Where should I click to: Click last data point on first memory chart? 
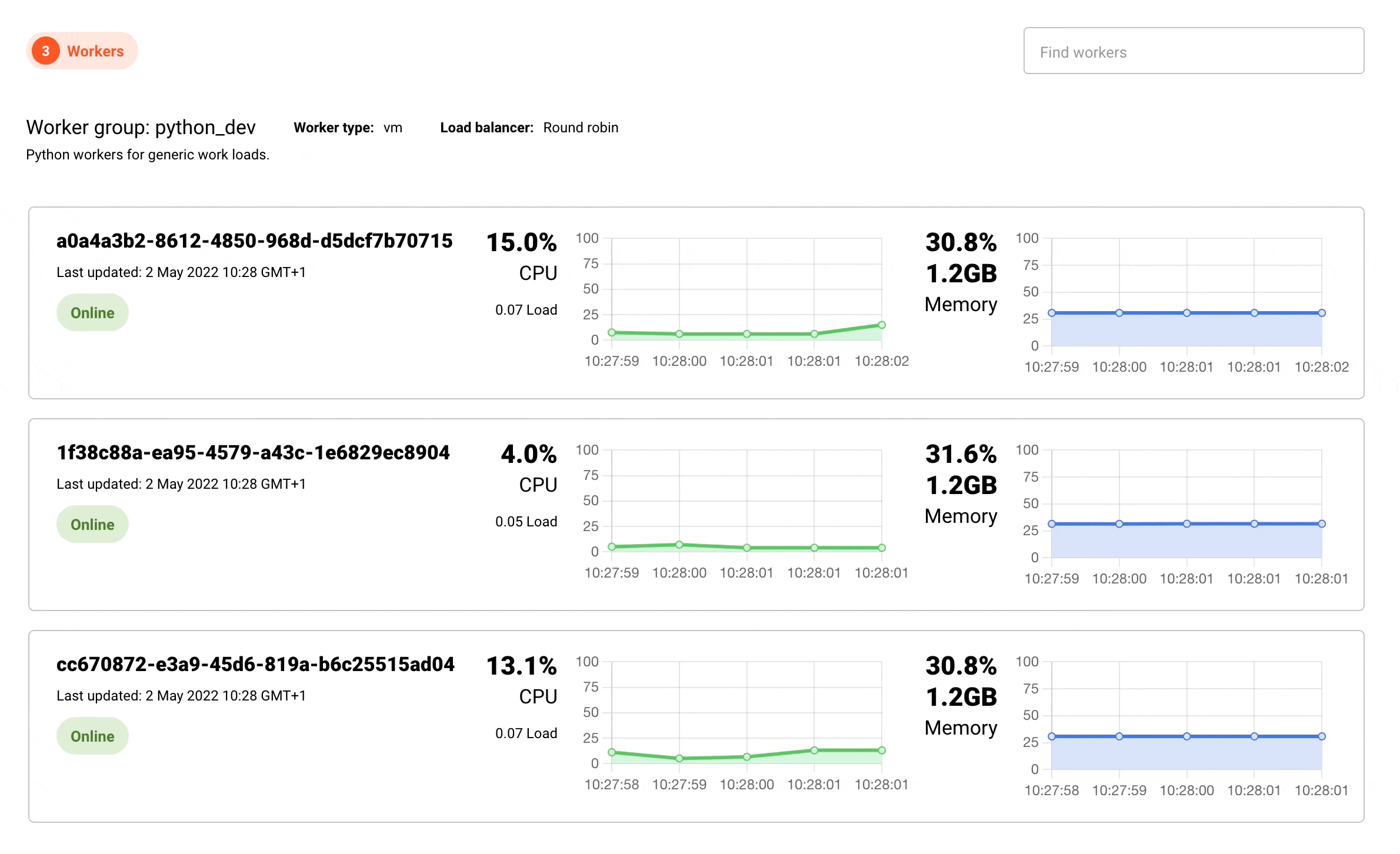(1322, 313)
